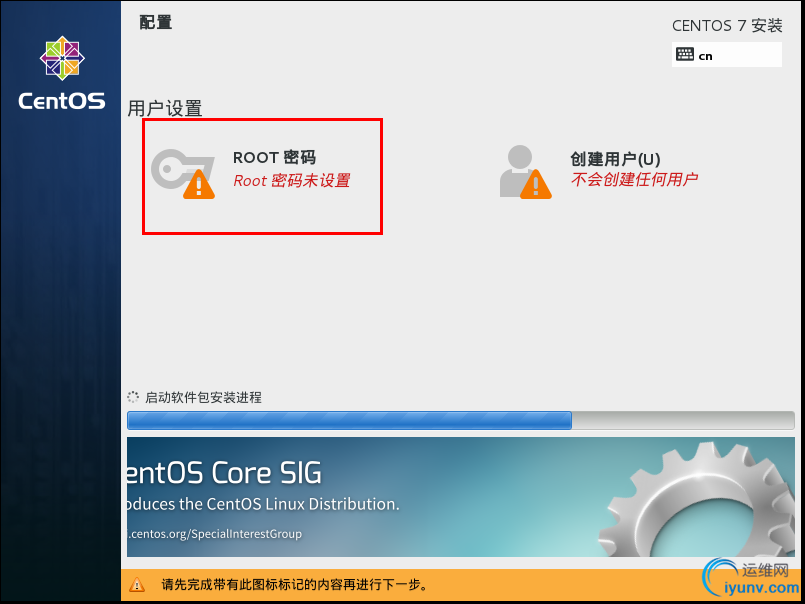Click the spinning progress indicator icon
Image resolution: width=805 pixels, height=604 pixels.
point(133,397)
